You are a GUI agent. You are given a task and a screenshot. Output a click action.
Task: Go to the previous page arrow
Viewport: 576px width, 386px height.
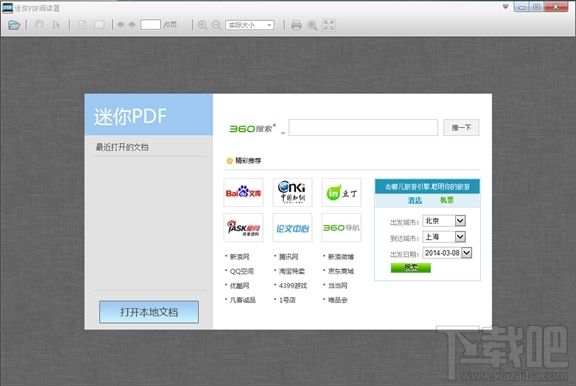coord(120,25)
